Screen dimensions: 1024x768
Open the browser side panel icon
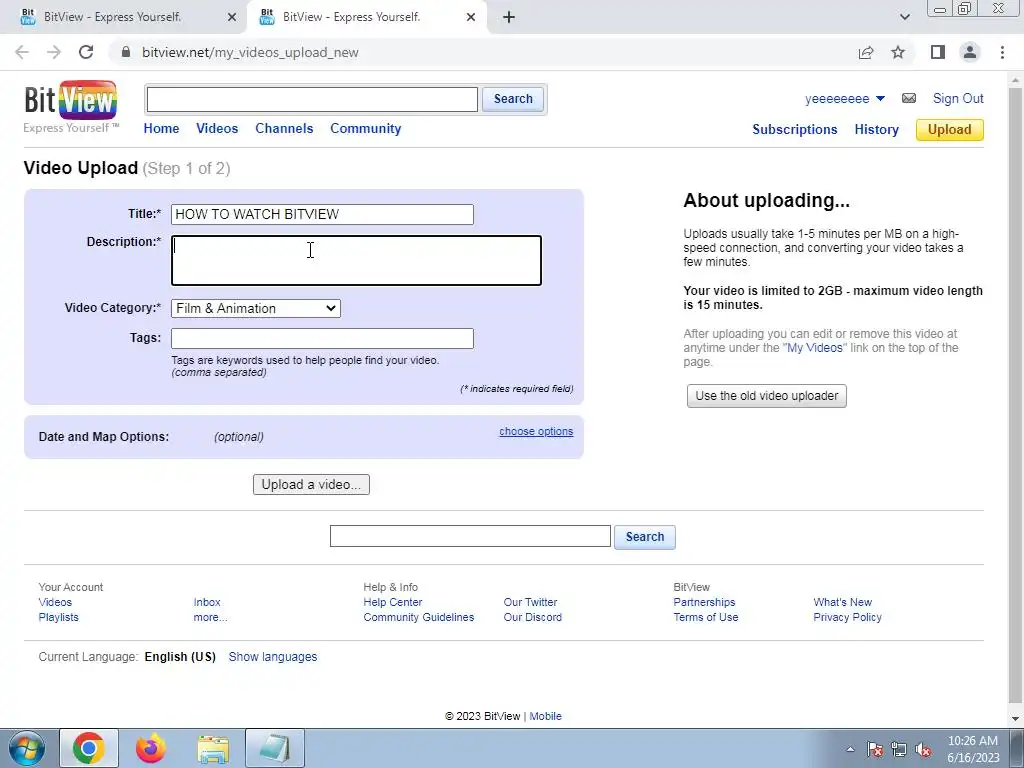pyautogui.click(x=938, y=52)
